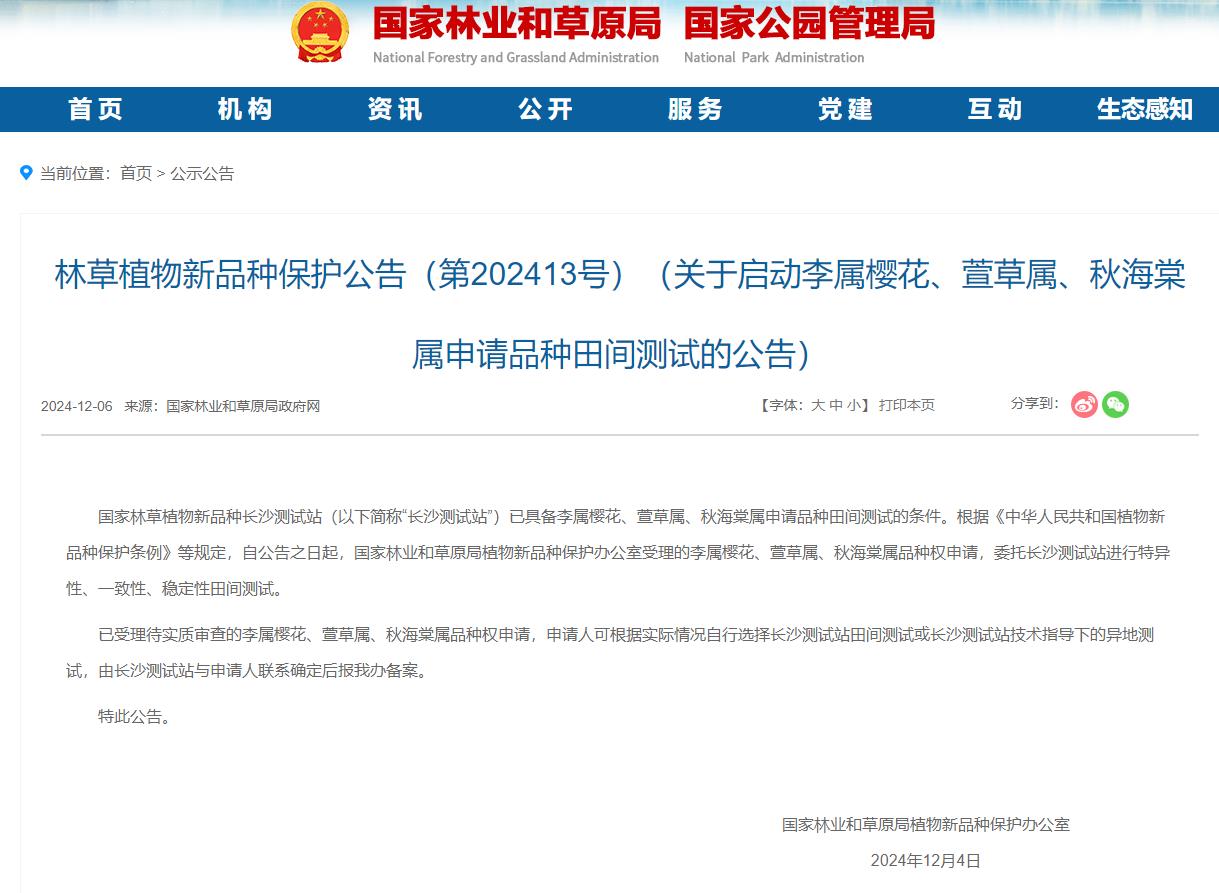1219x893 pixels.
Task: Set font size to medium (中)
Action: click(835, 406)
